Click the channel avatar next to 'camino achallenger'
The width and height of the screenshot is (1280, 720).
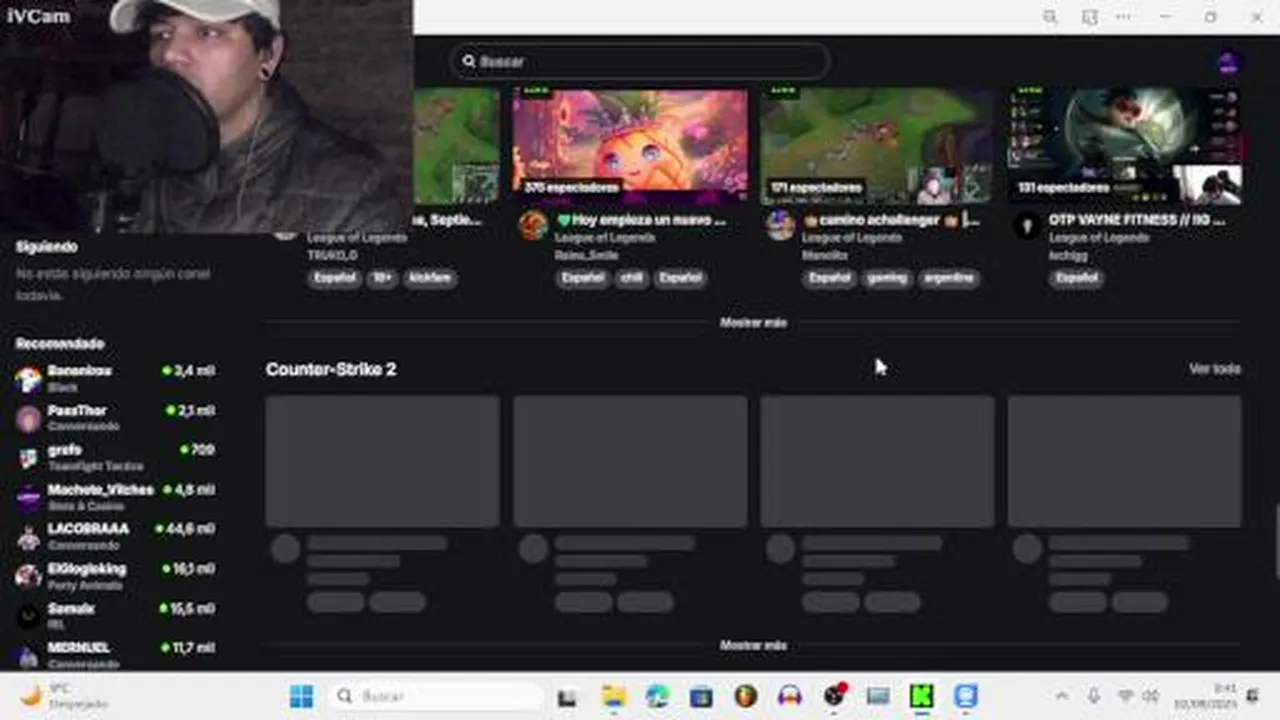[x=780, y=225]
